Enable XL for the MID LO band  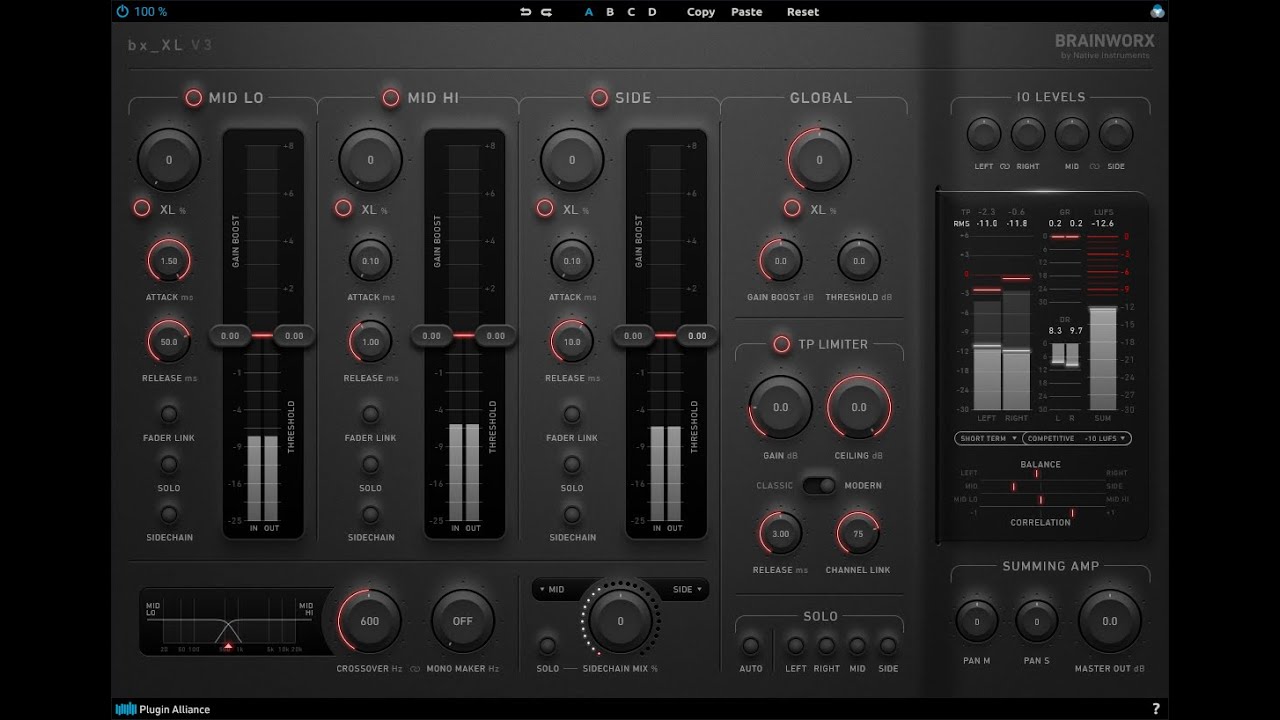click(x=142, y=208)
